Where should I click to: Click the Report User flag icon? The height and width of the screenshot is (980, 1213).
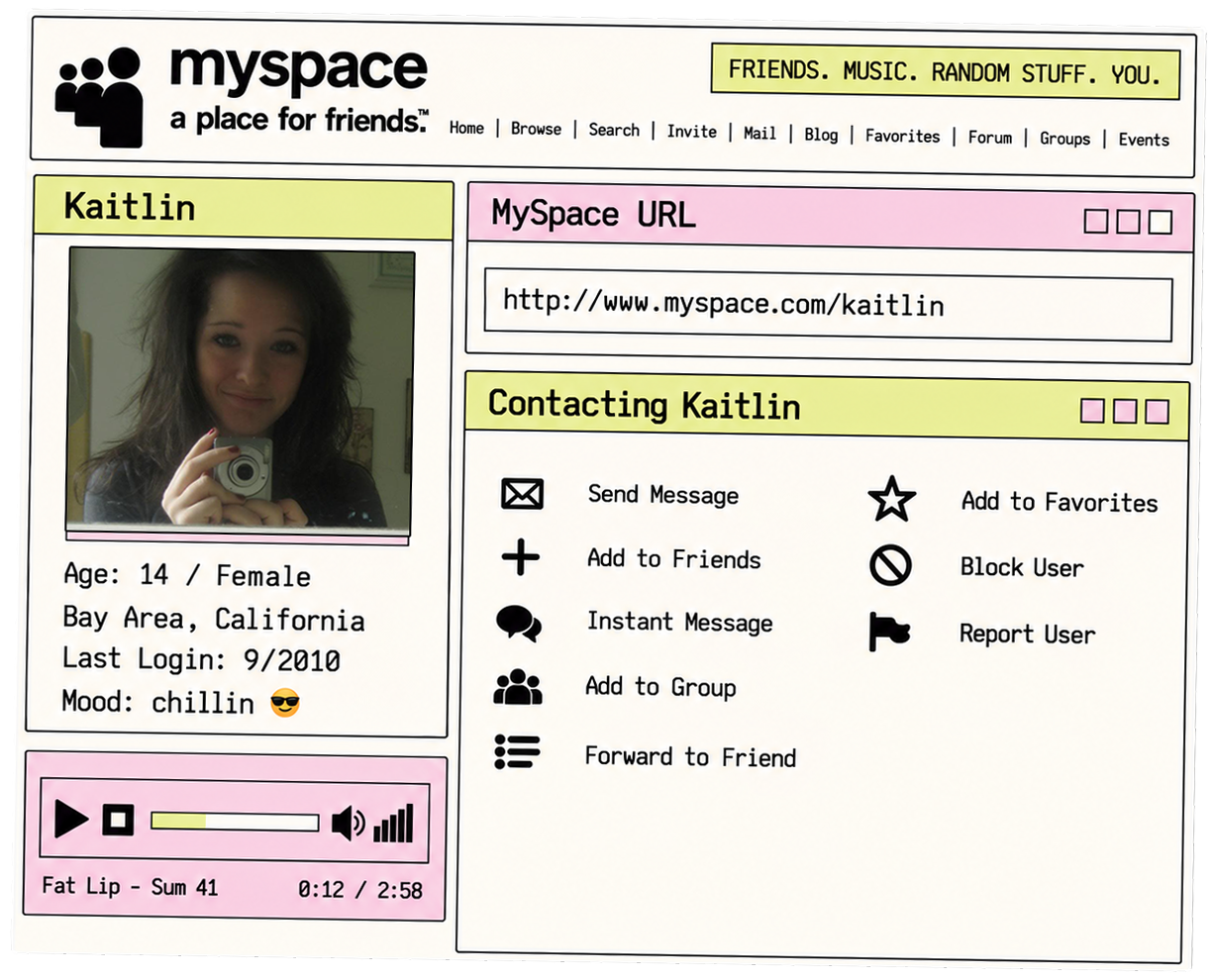(x=889, y=632)
